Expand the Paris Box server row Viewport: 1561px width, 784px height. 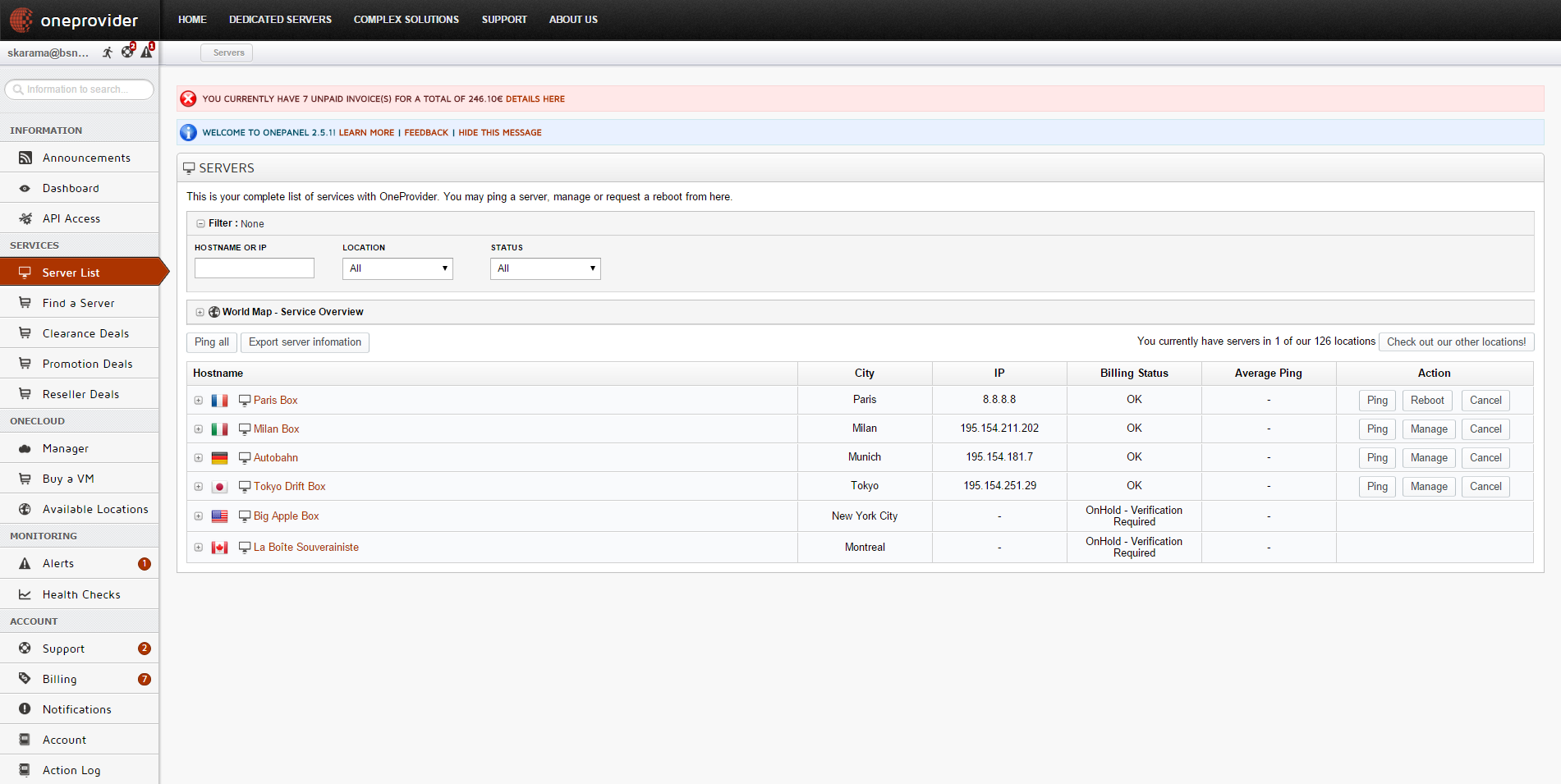pyautogui.click(x=199, y=401)
